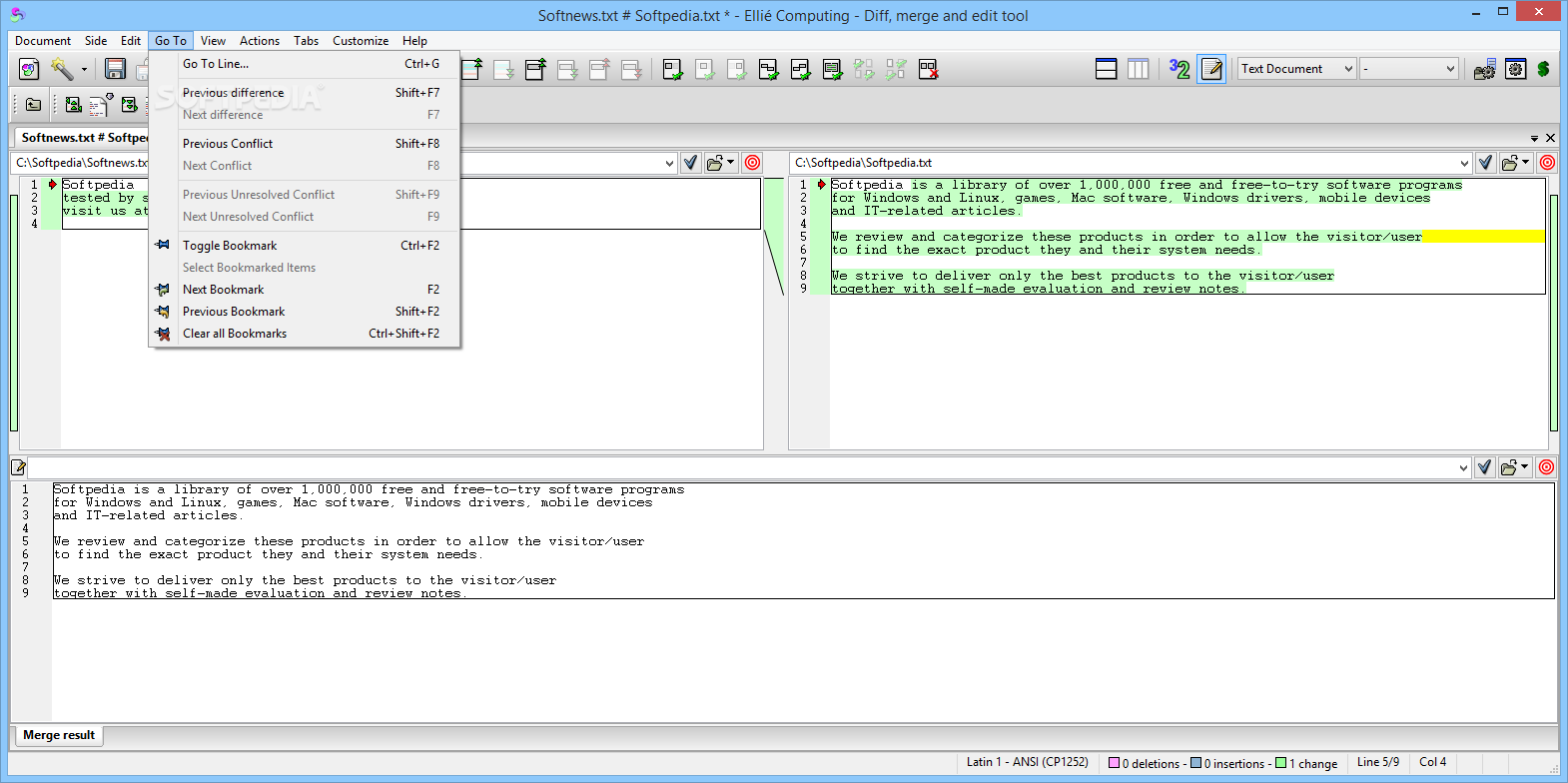Expand the left pane open-folder dropdown arrow

pyautogui.click(x=731, y=163)
